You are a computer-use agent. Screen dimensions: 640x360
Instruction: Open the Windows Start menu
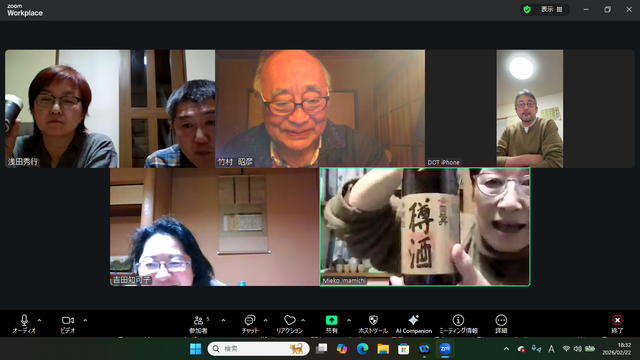point(196,349)
